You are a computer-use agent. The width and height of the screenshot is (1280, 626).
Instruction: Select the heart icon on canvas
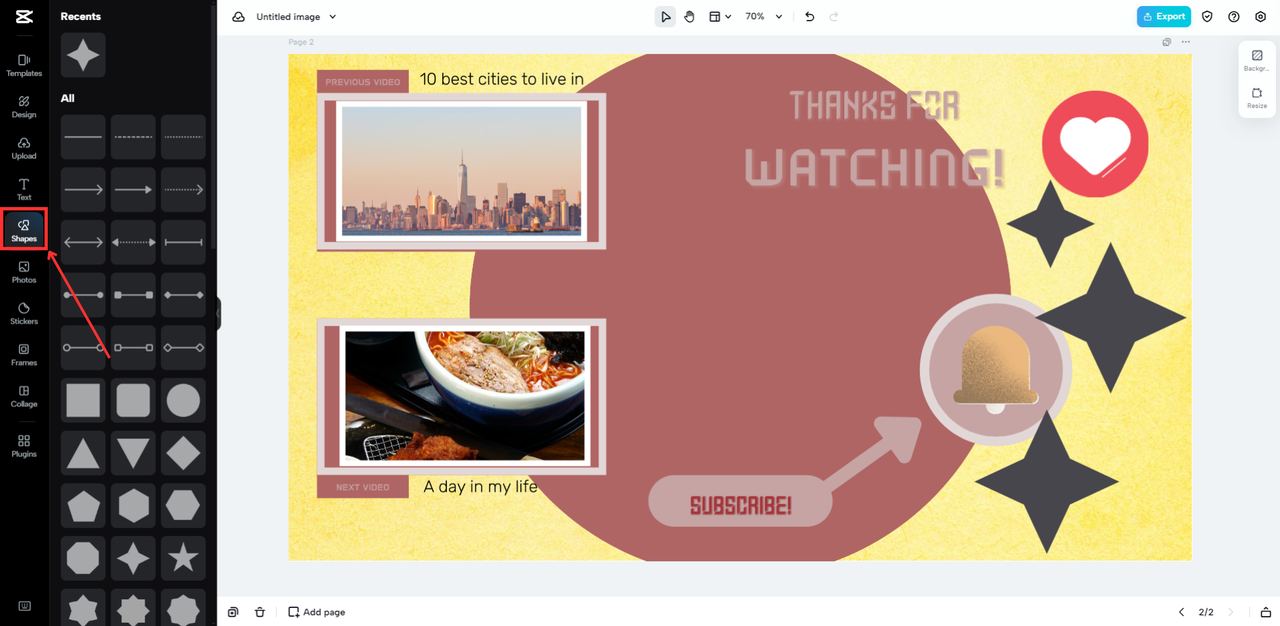coord(1095,144)
